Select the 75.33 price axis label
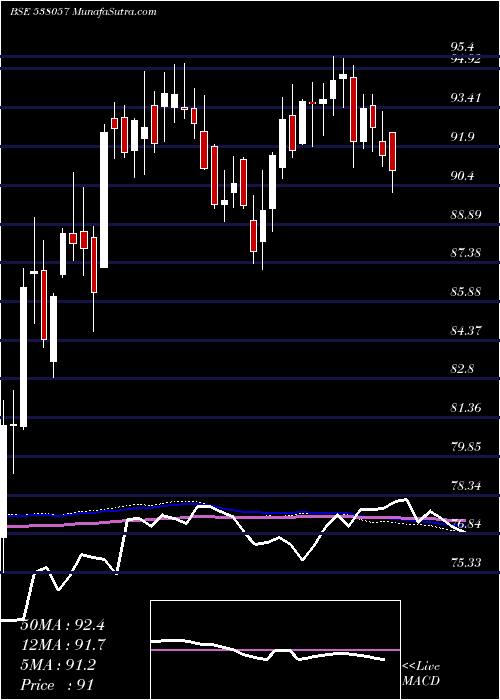Image resolution: width=500 pixels, height=700 pixels. coord(466,562)
